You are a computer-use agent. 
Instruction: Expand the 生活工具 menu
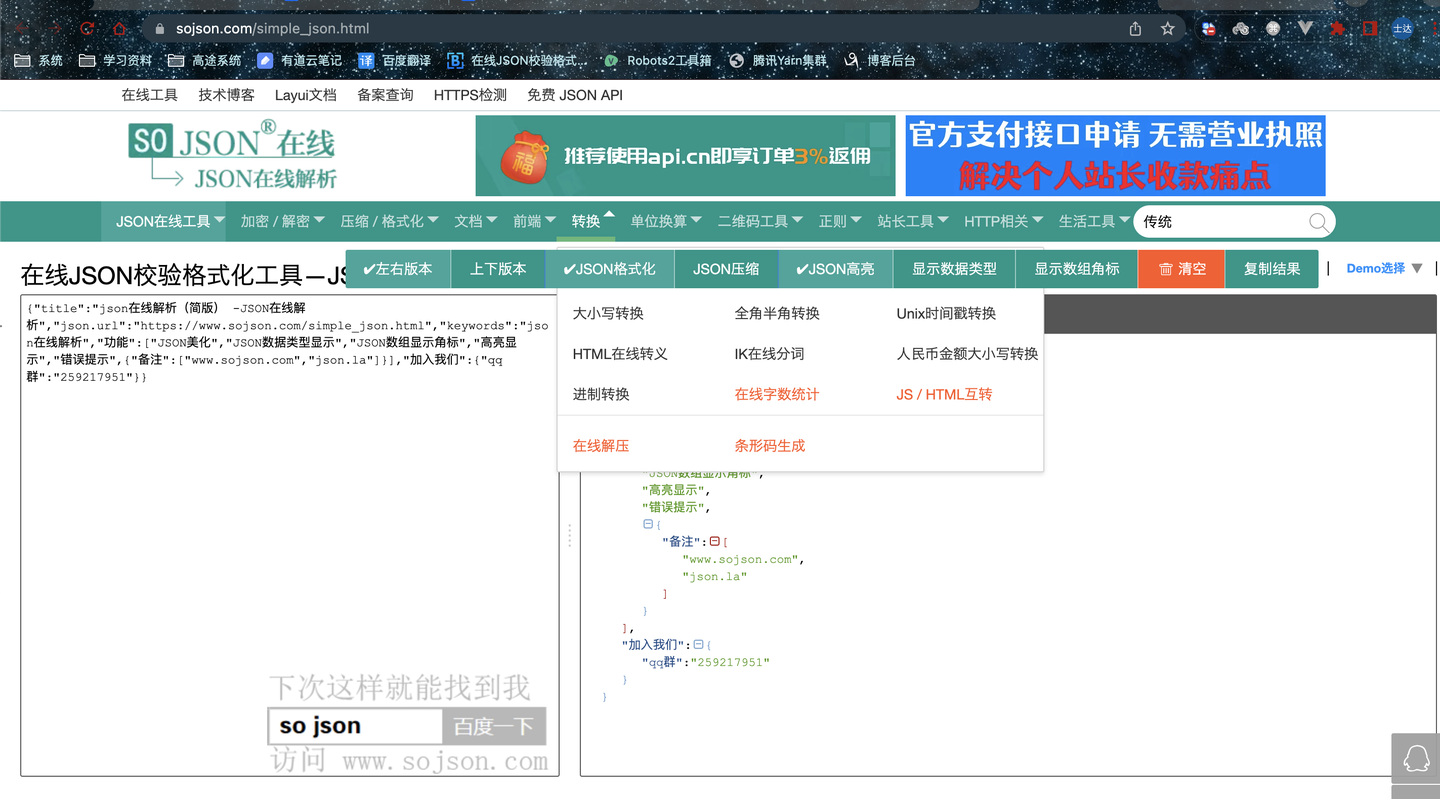click(1094, 221)
